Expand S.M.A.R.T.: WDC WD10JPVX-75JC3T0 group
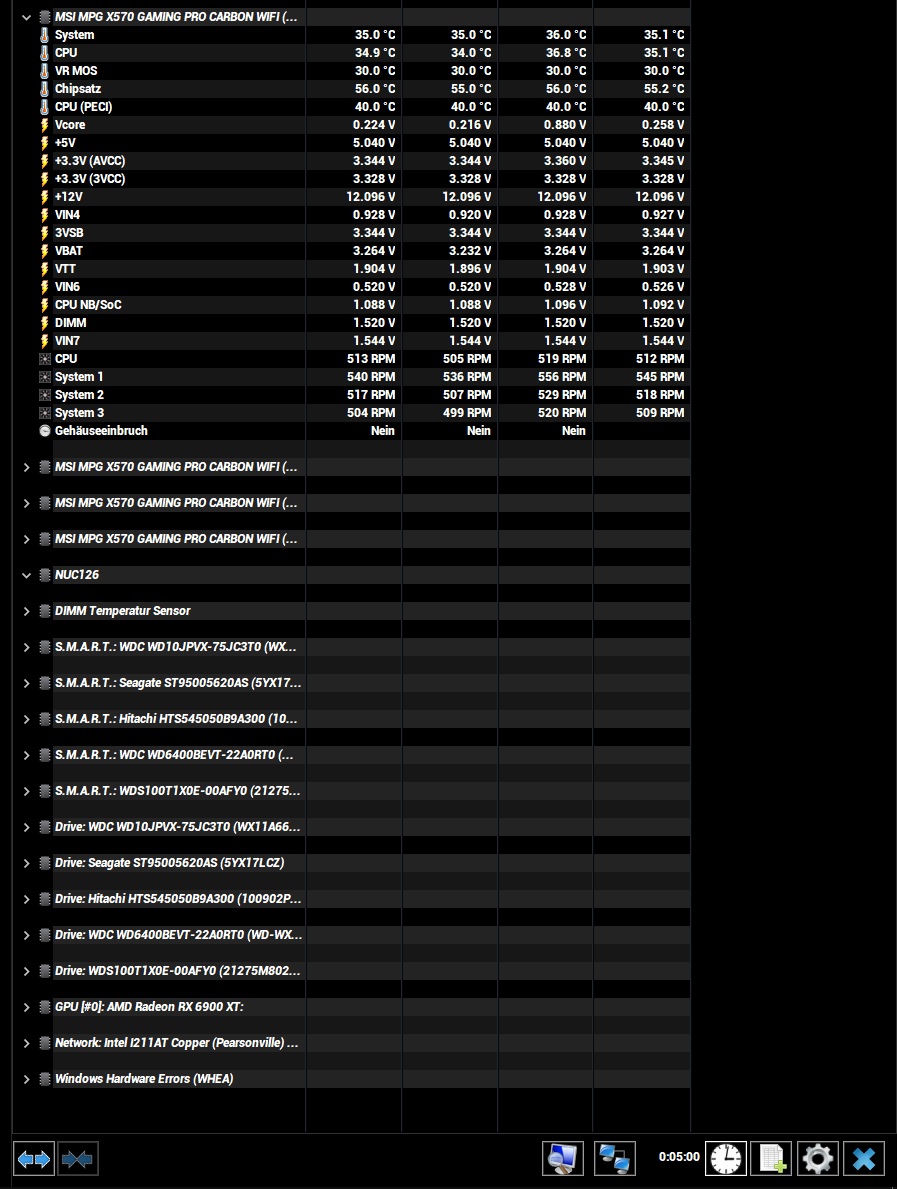Screen dimensions: 897x1189 [x=27, y=647]
